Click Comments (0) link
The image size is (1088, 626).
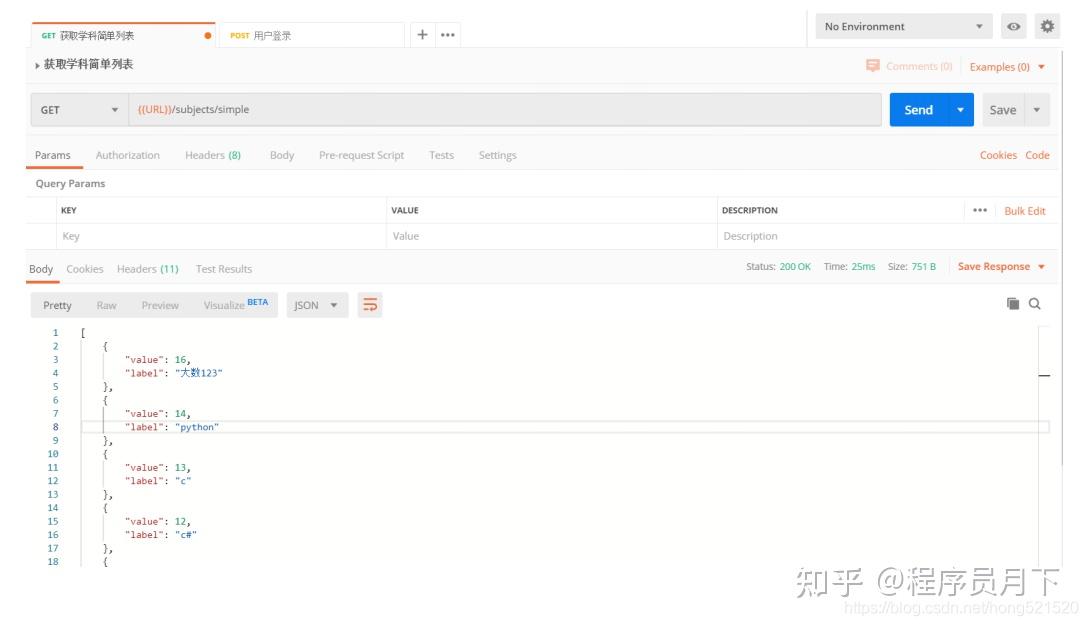(919, 66)
